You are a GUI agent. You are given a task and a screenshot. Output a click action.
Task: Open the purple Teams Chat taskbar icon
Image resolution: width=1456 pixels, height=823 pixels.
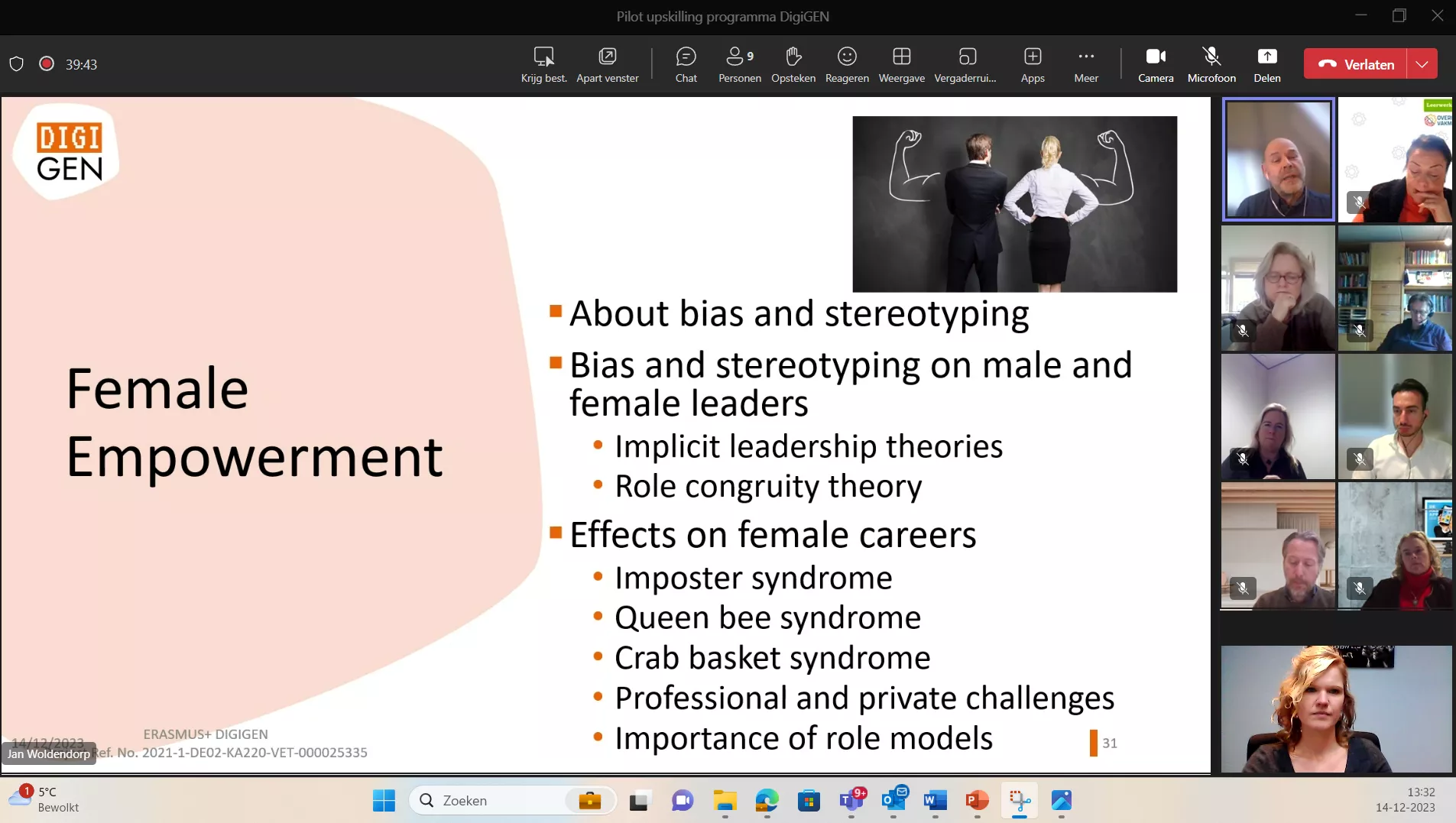click(682, 800)
